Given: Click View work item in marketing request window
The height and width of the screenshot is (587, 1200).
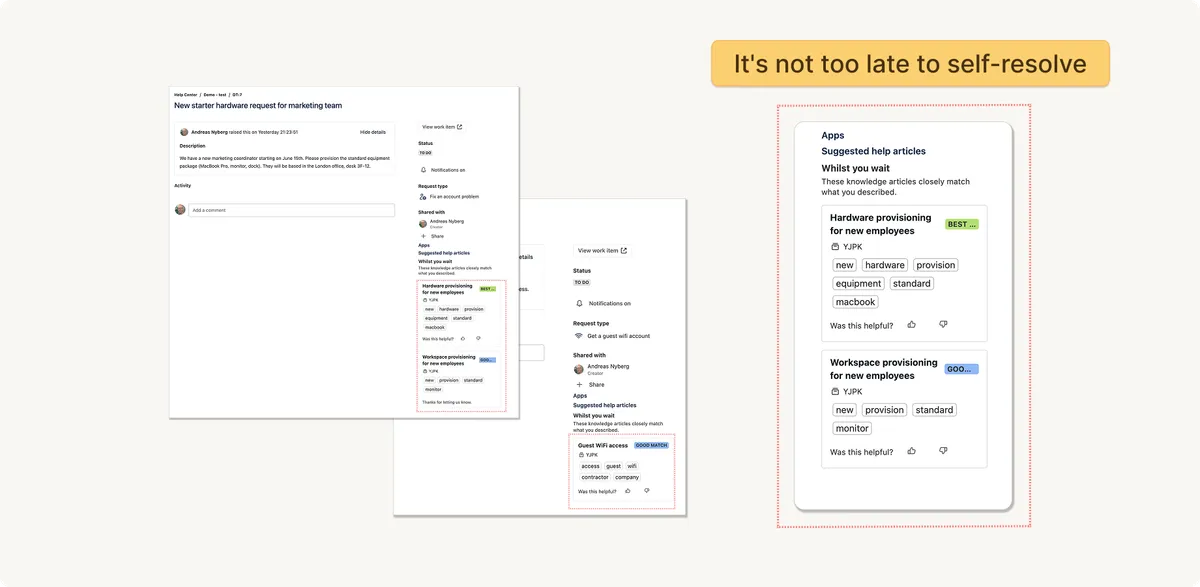Looking at the screenshot, I should 442,127.
